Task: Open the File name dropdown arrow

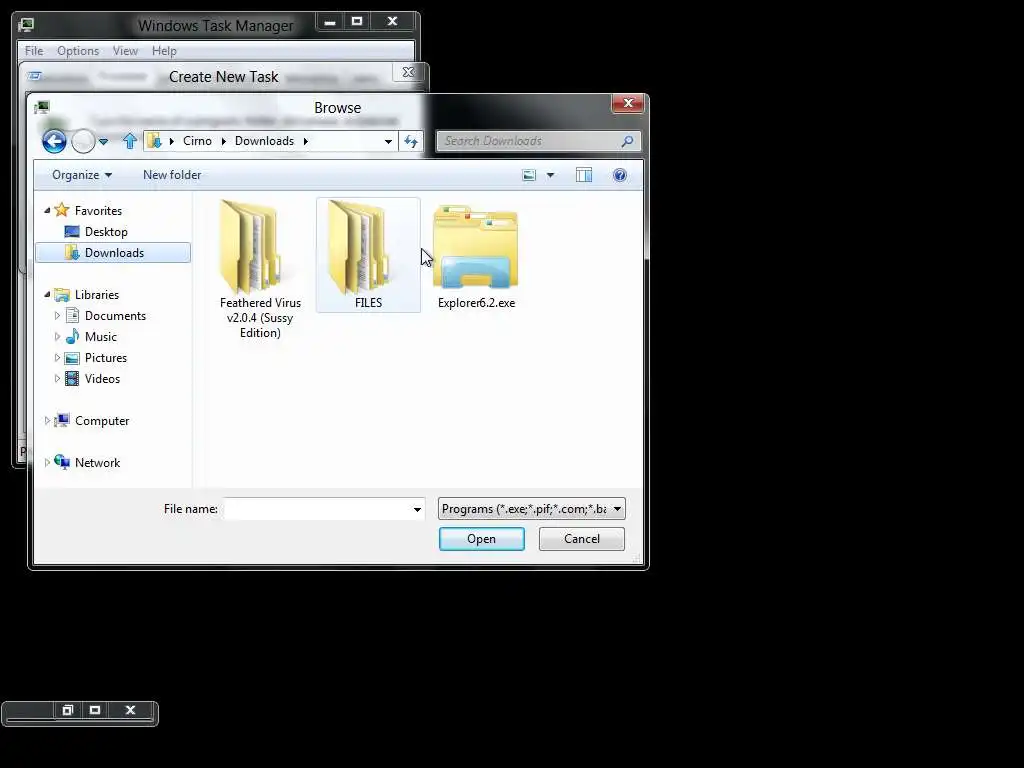Action: pos(417,509)
